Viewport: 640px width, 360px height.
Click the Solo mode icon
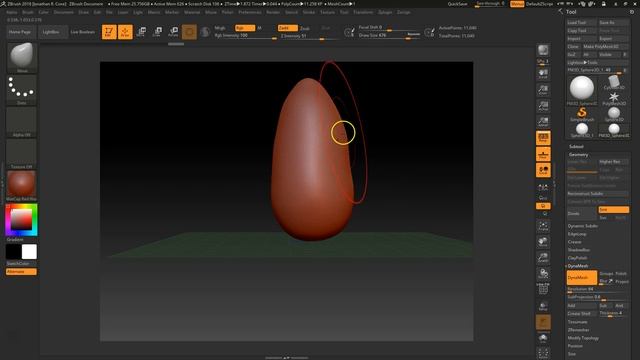[543, 338]
